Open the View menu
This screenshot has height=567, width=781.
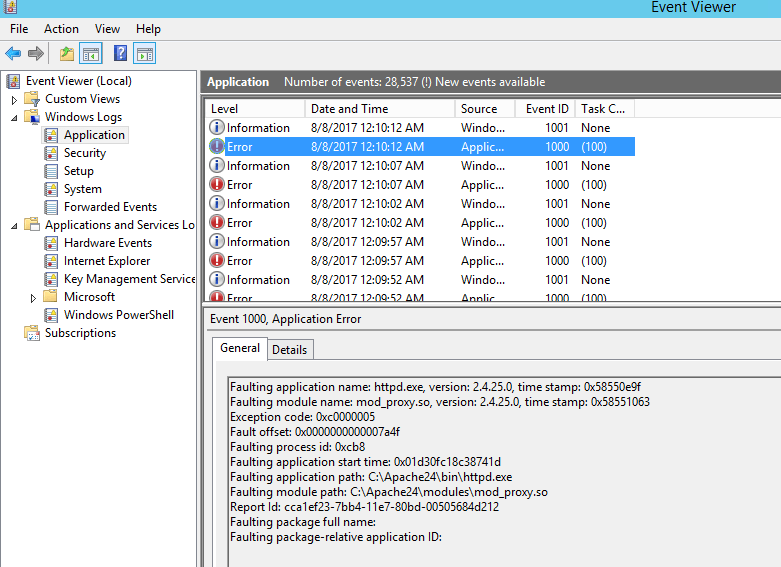(107, 29)
